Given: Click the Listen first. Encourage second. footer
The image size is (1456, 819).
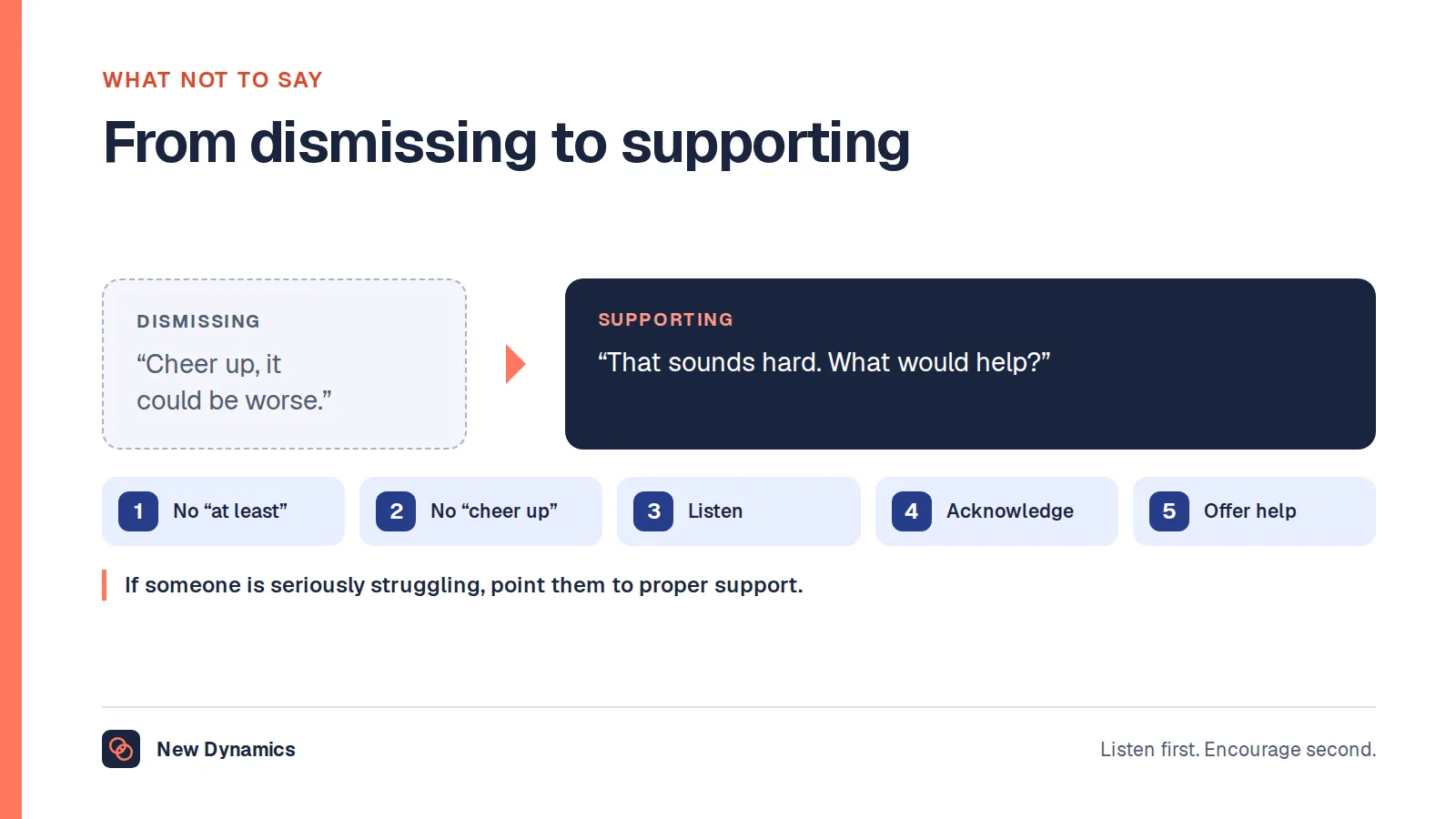Looking at the screenshot, I should [x=1238, y=749].
